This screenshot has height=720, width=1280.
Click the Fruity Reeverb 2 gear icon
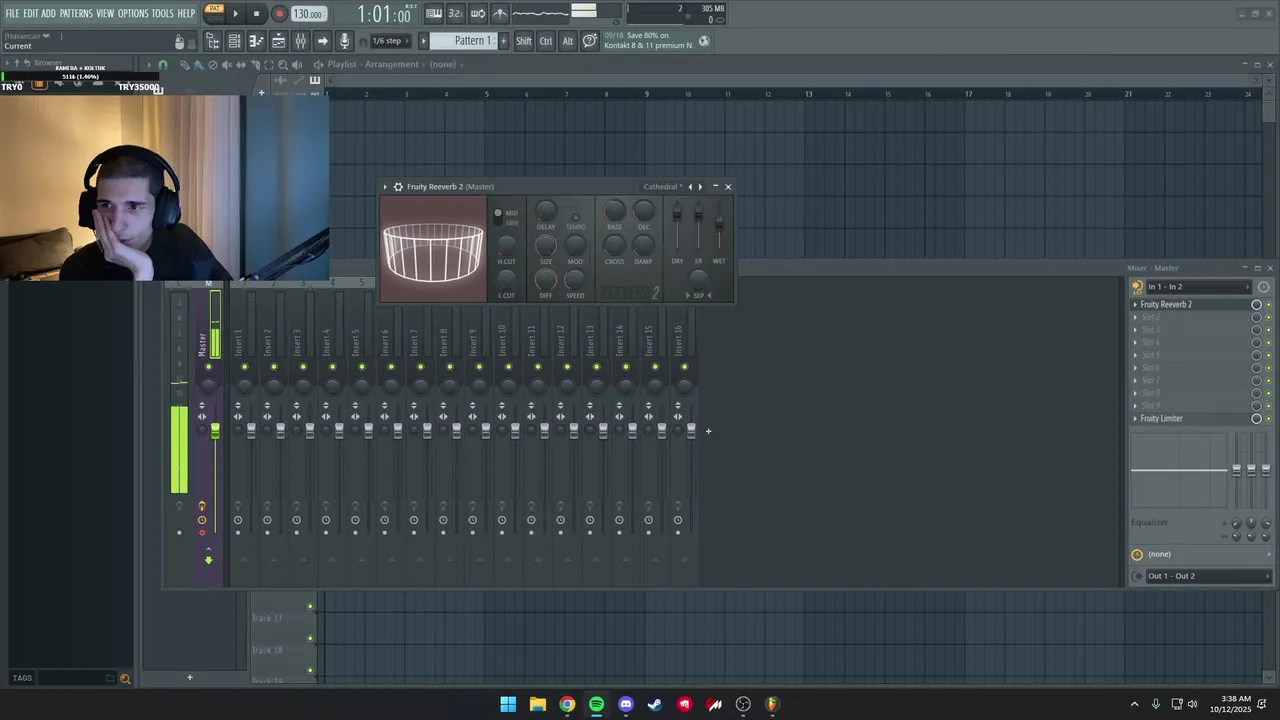pyautogui.click(x=398, y=187)
